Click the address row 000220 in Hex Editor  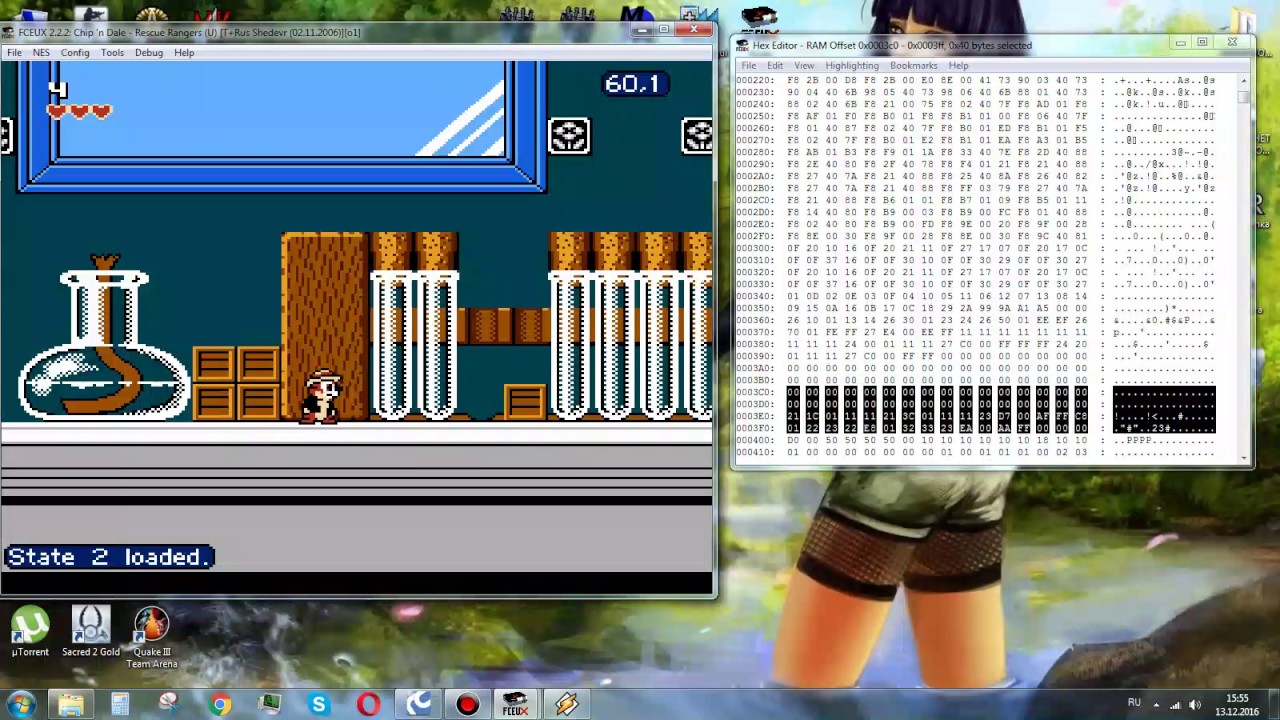pos(976,80)
